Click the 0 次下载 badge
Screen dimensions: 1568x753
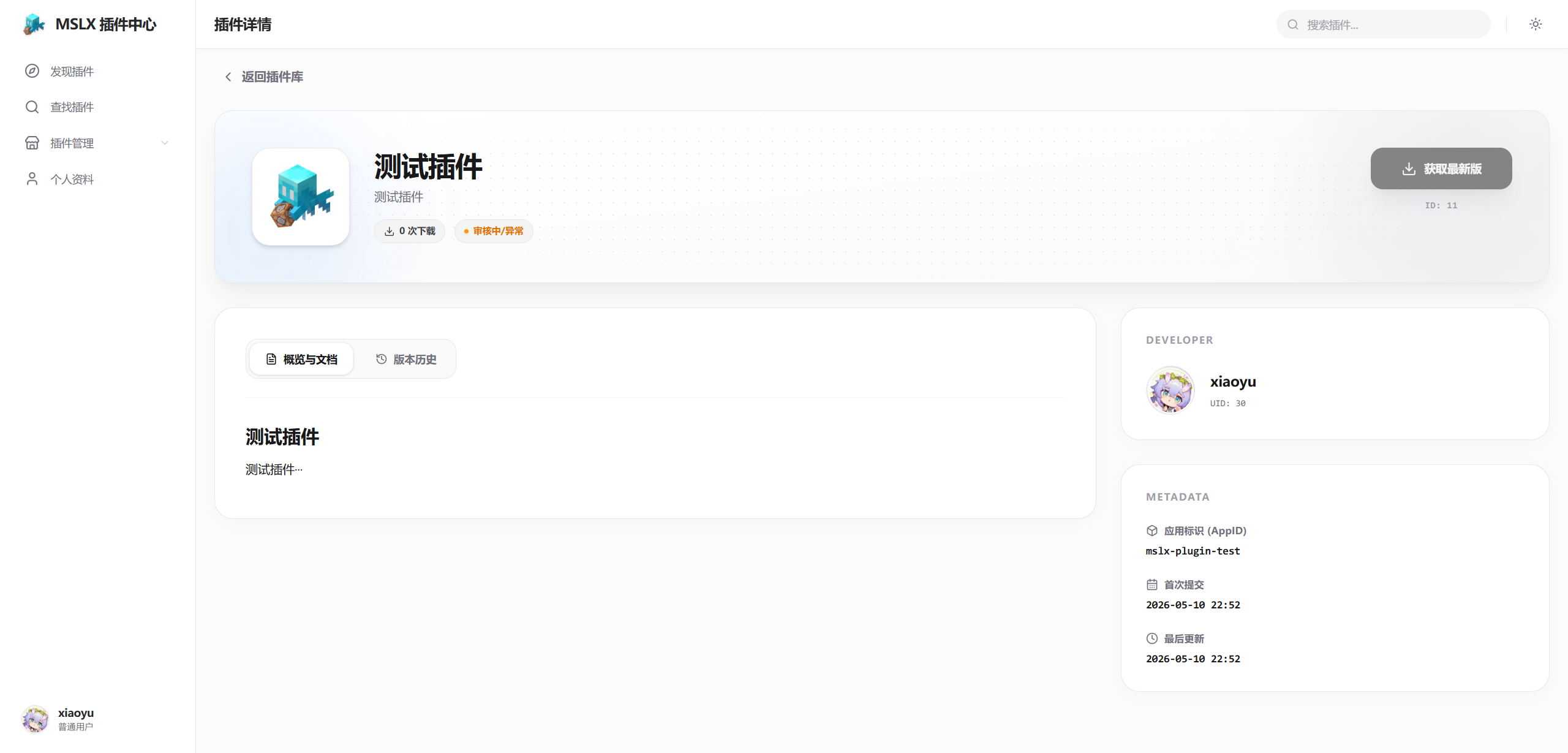pos(410,231)
